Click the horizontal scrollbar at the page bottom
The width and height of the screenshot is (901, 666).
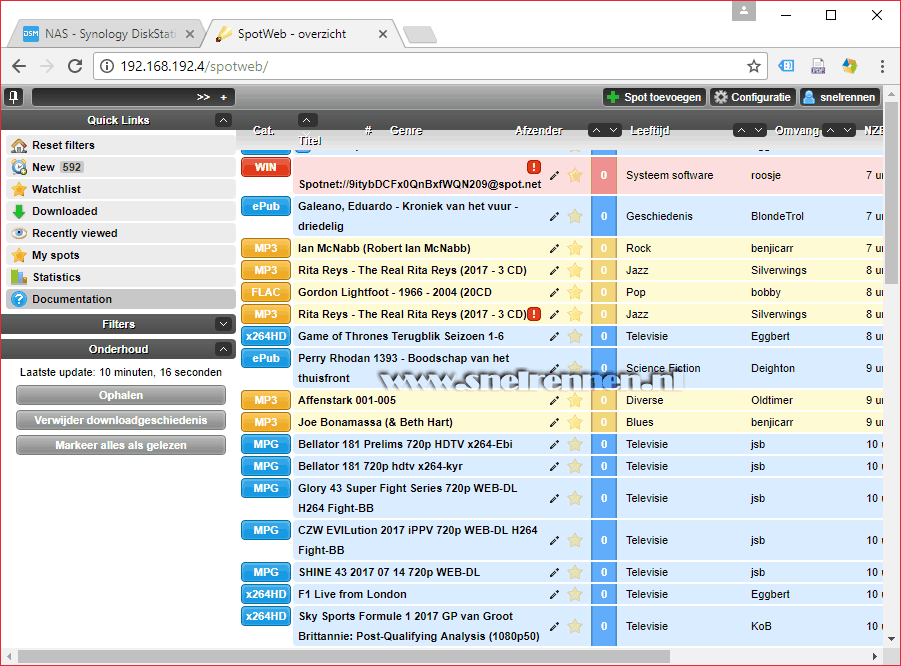(344, 656)
